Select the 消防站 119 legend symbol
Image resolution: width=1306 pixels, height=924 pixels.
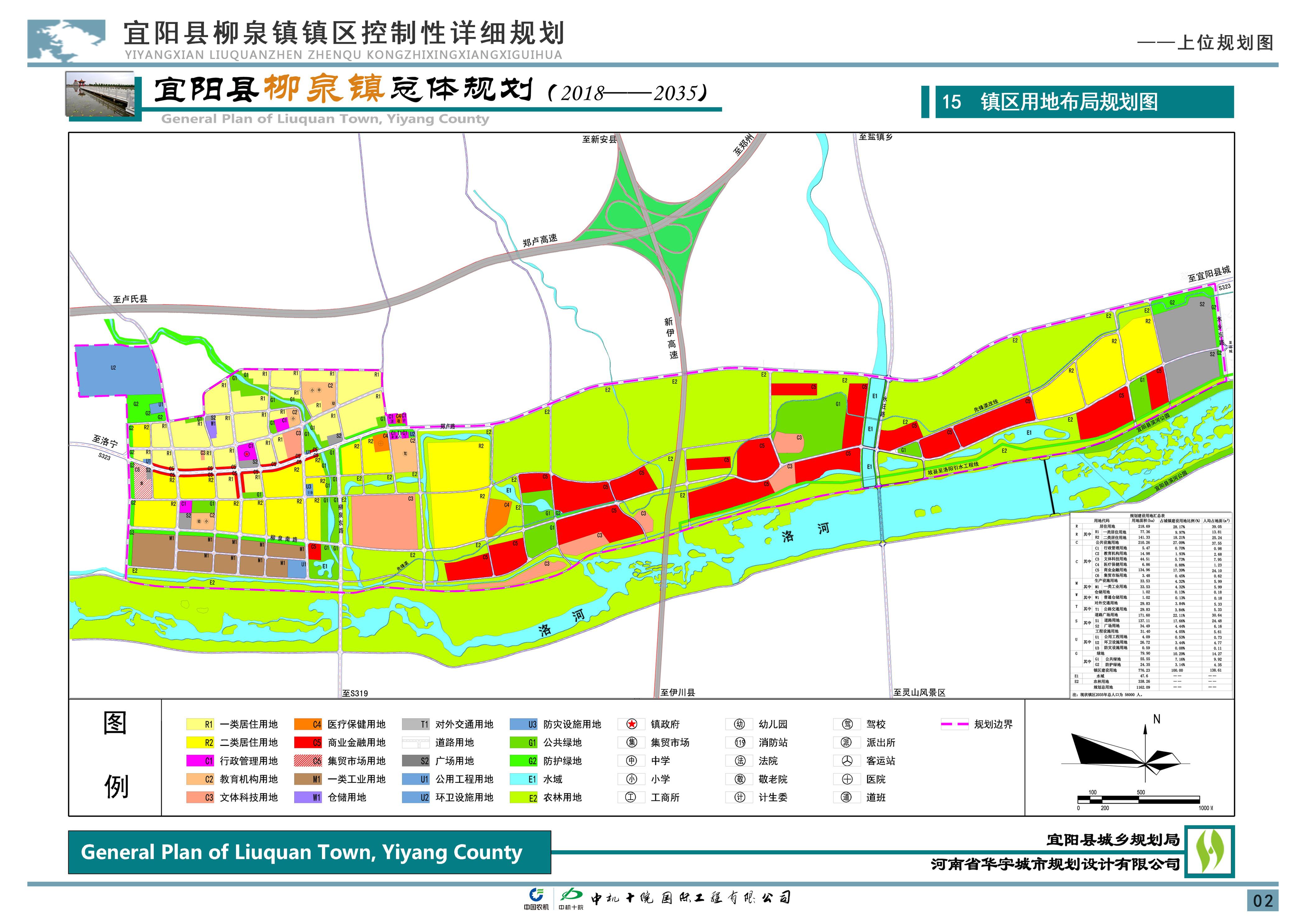coord(739,742)
